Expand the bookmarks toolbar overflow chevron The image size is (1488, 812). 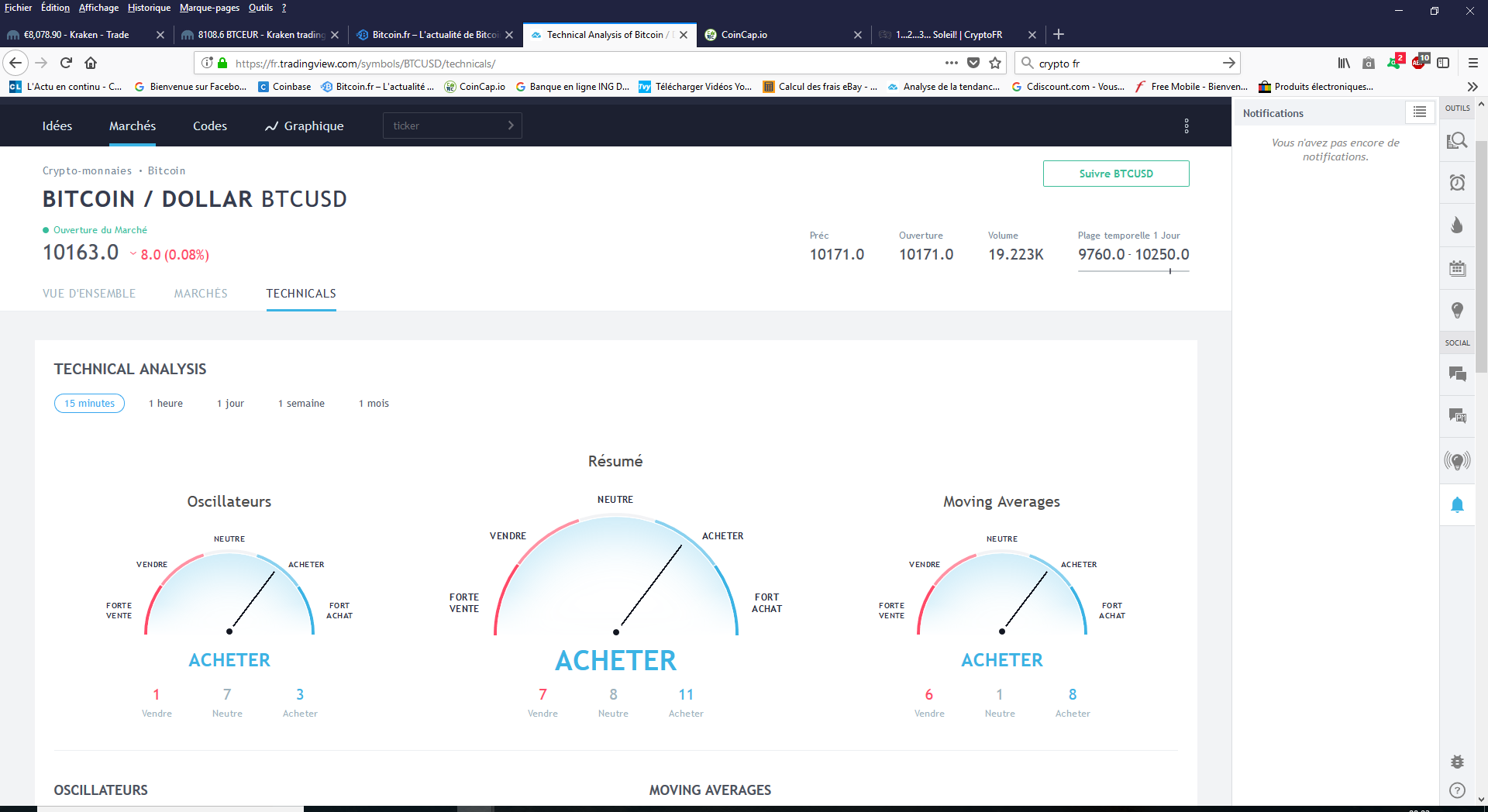1472,87
